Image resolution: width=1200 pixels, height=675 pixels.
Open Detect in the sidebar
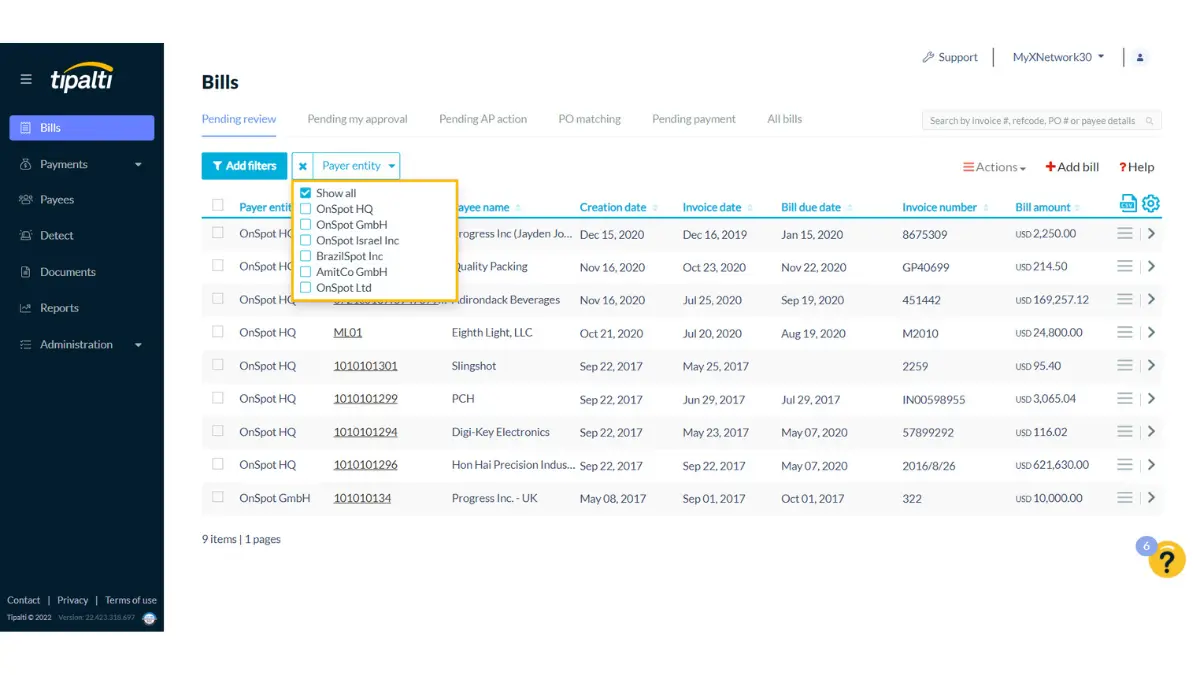56,236
